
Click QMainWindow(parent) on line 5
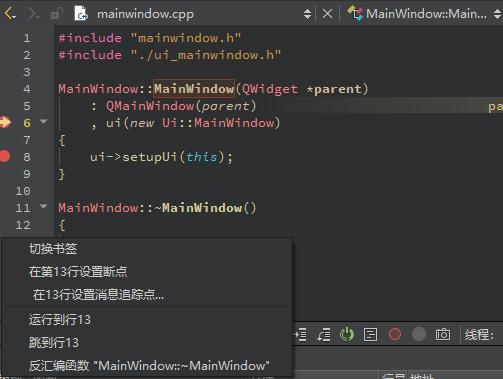click(x=181, y=106)
